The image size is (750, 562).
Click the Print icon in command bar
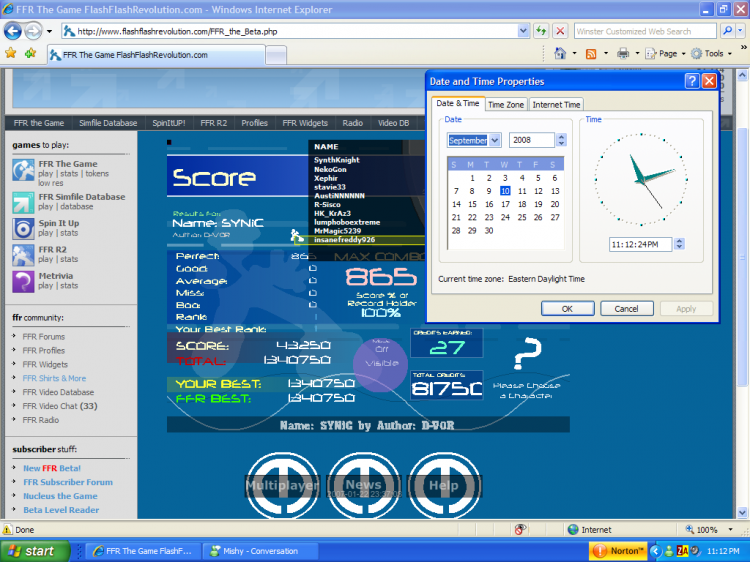622,53
